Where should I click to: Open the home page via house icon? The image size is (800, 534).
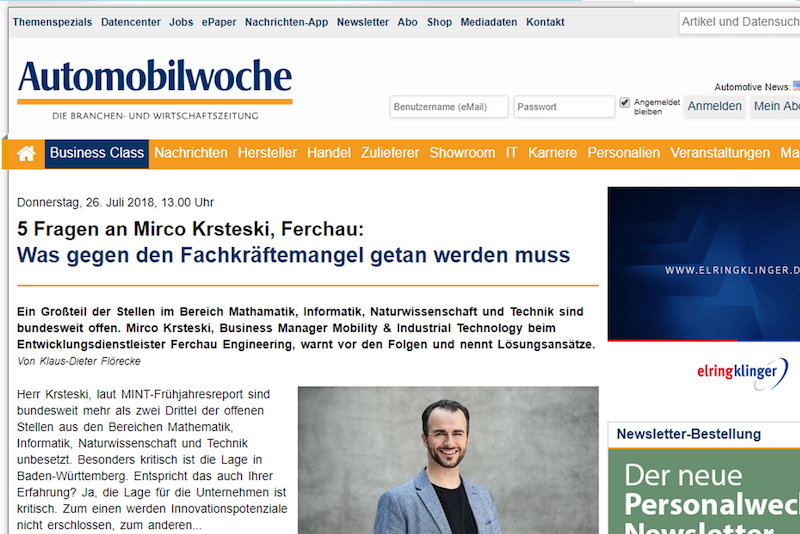26,154
